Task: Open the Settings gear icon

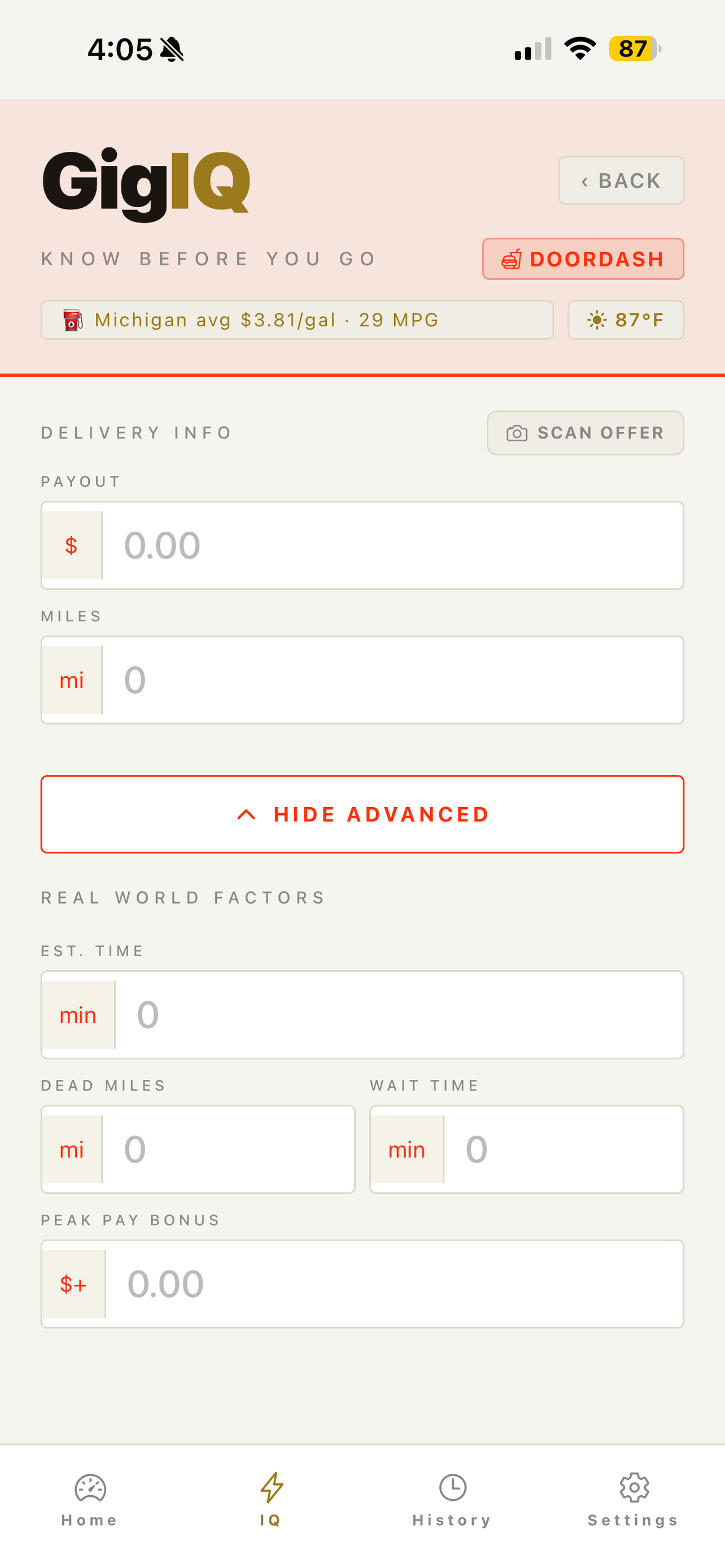Action: pos(634,1488)
